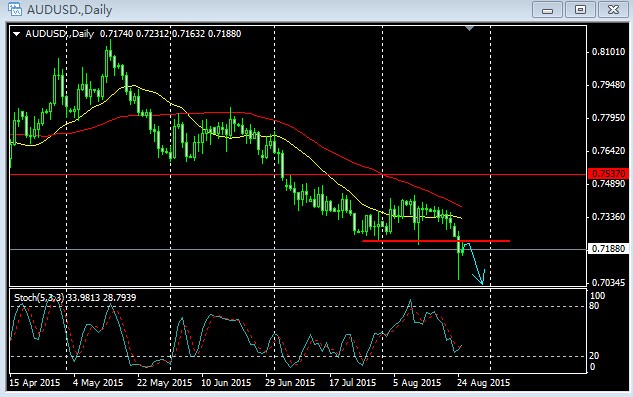Click the 17 Jul 2015 date label

(352, 382)
